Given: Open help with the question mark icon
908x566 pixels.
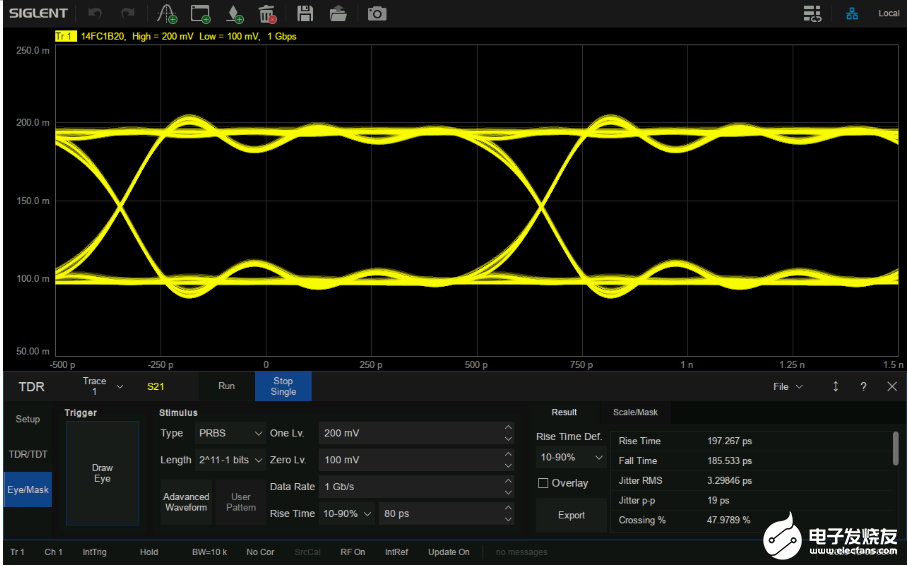Looking at the screenshot, I should [863, 386].
